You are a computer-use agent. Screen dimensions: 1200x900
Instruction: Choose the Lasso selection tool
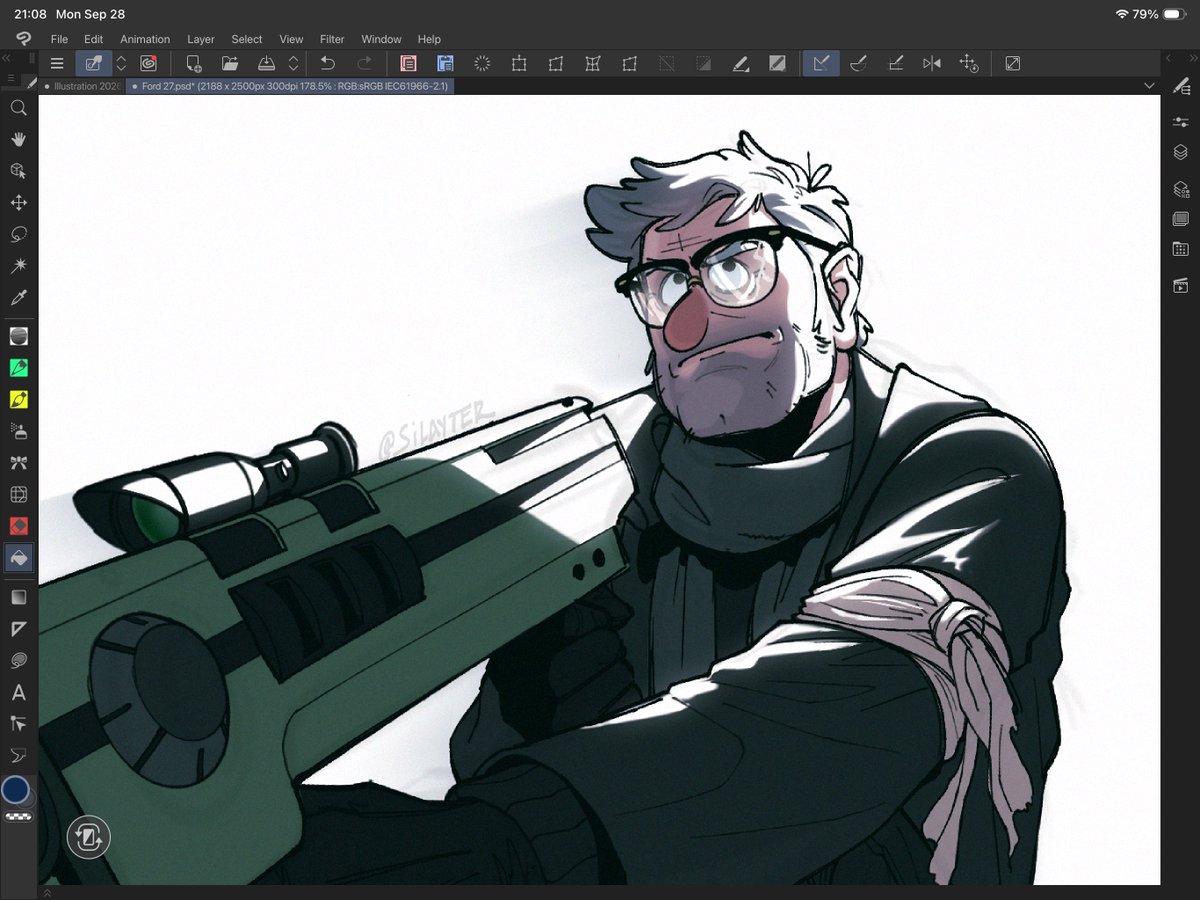pyautogui.click(x=18, y=235)
